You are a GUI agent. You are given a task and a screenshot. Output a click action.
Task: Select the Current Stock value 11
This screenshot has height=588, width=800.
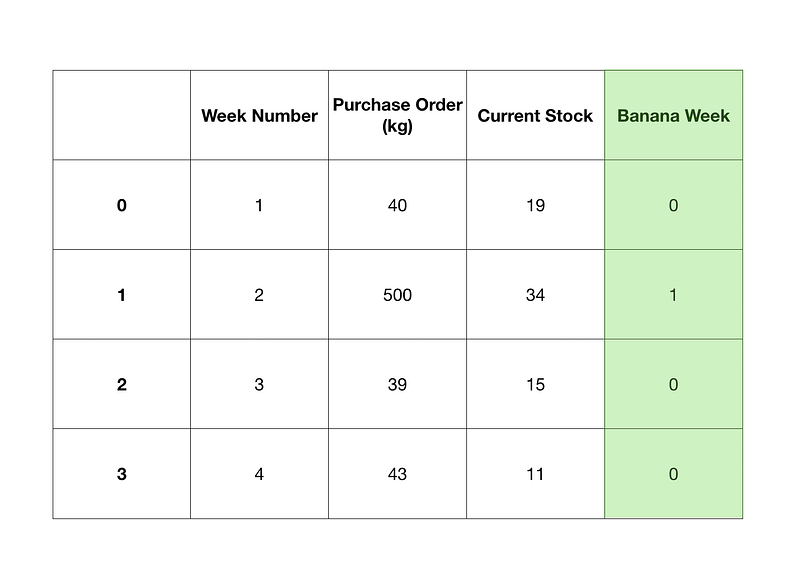point(535,474)
